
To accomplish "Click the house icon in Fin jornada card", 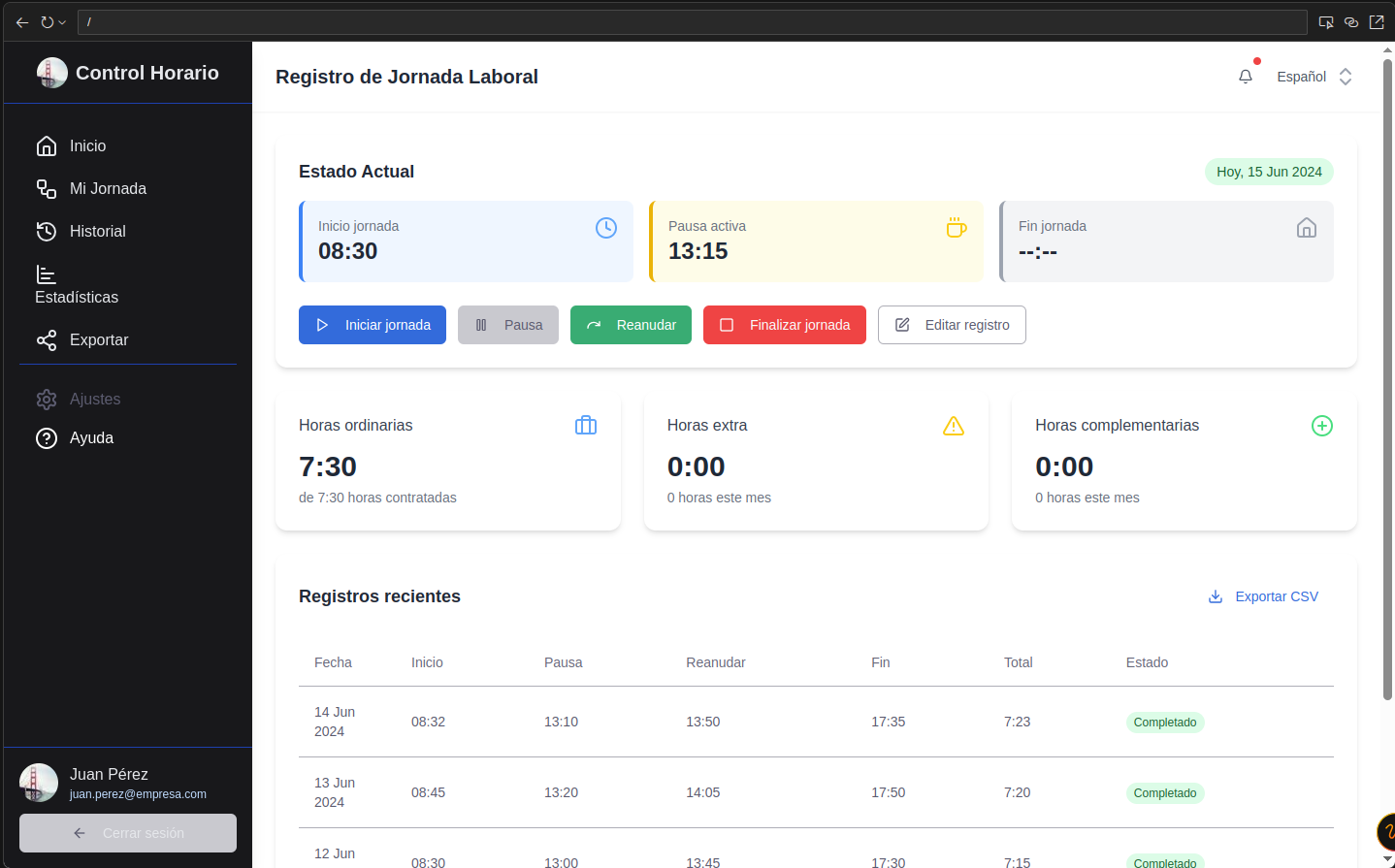I will 1307,228.
